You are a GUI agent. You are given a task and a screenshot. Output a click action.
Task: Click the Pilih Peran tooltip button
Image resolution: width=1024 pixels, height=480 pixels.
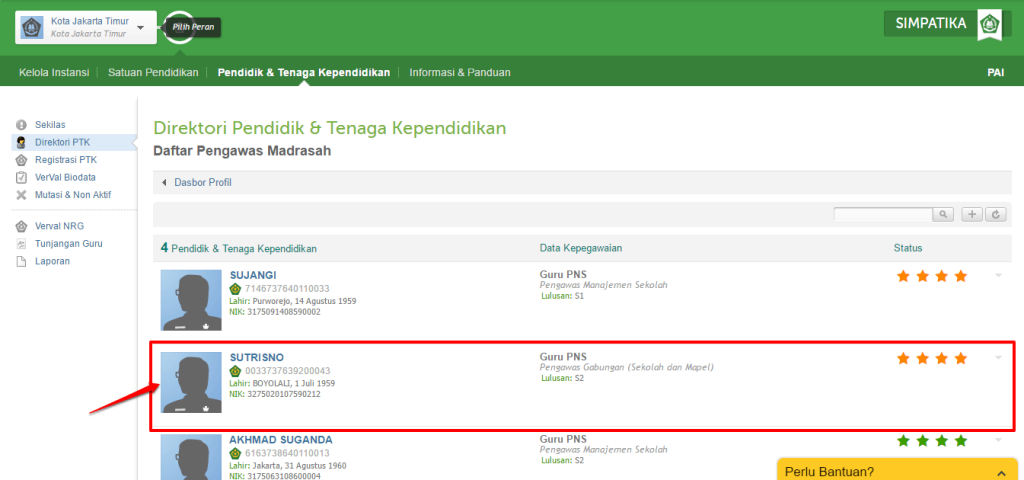click(193, 27)
